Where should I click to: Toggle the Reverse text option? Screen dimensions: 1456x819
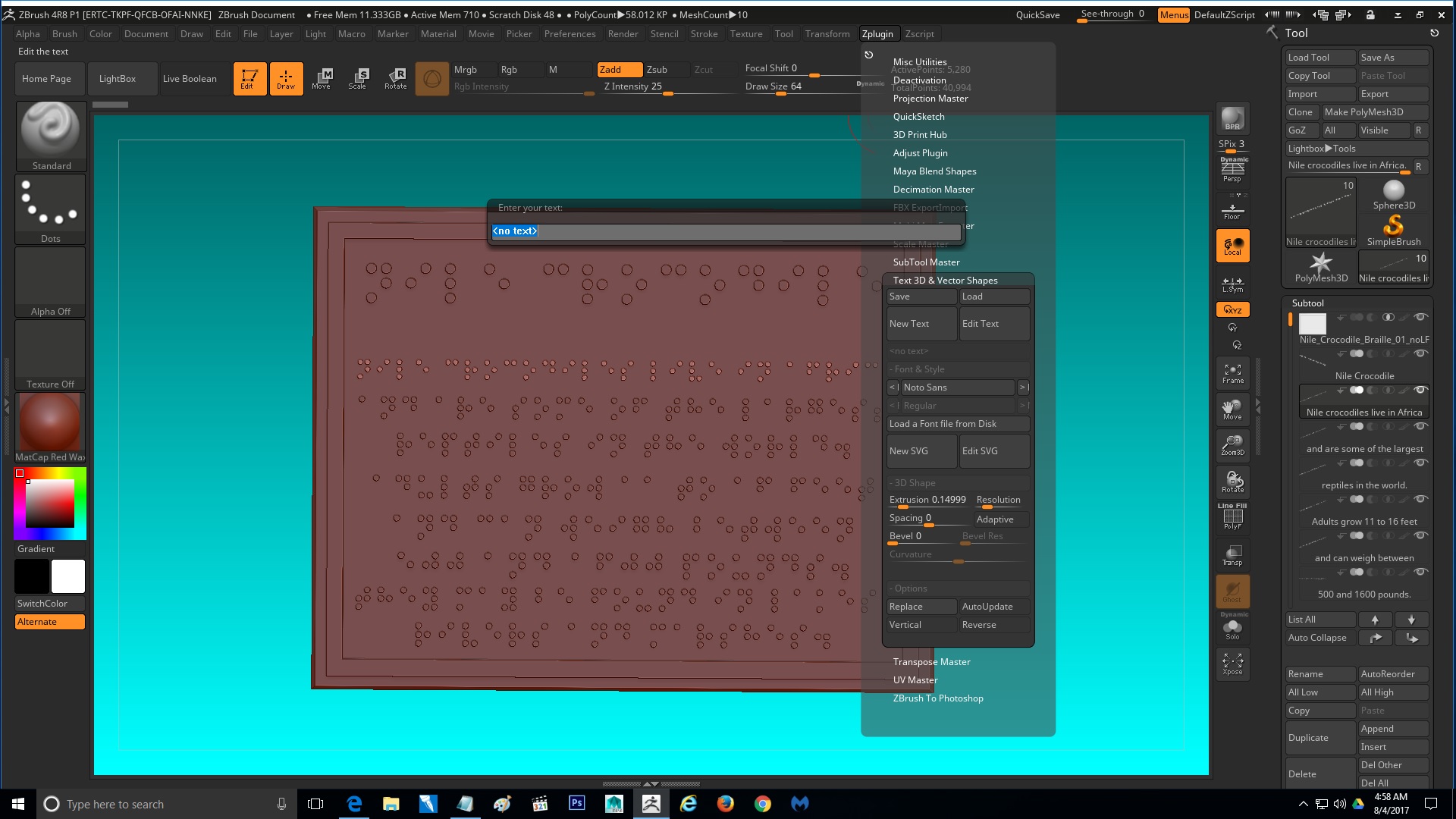point(994,625)
